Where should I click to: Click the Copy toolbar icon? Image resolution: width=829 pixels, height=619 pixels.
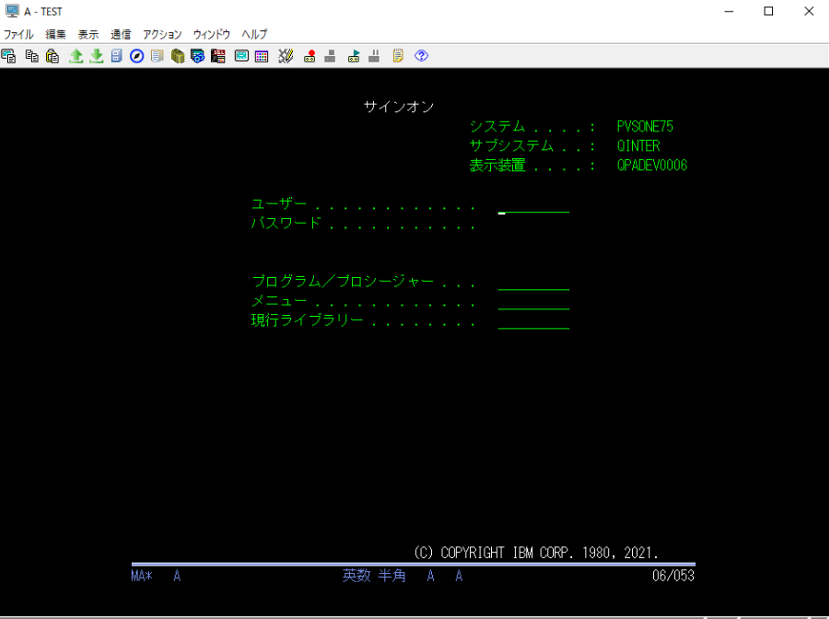[x=32, y=56]
